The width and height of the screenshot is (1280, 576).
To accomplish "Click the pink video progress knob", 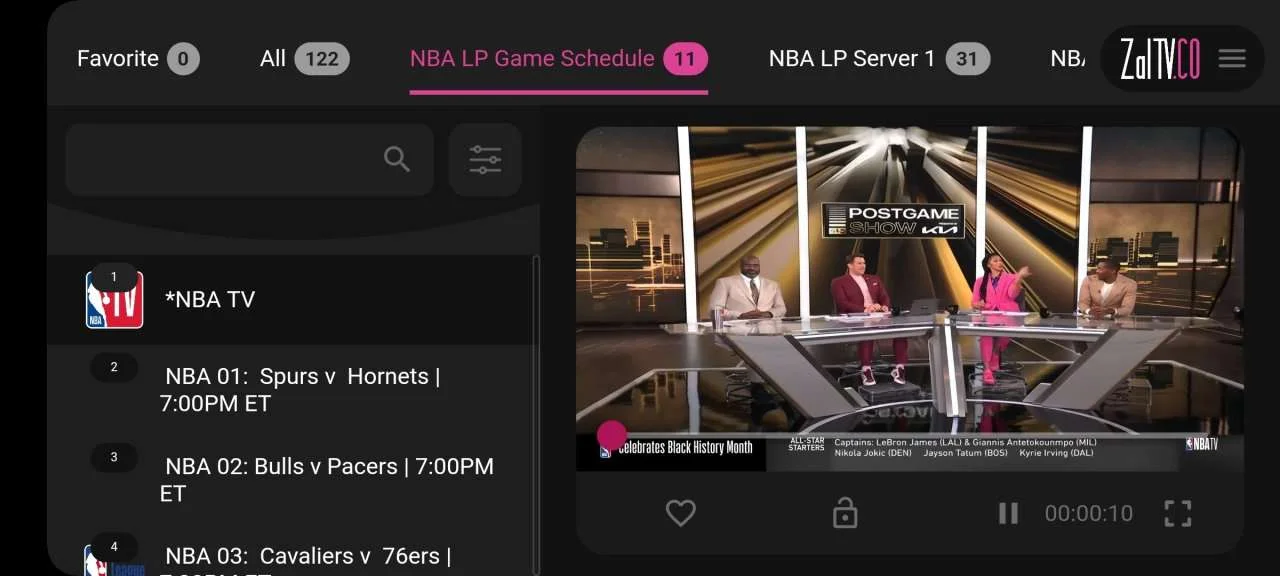I will (612, 435).
